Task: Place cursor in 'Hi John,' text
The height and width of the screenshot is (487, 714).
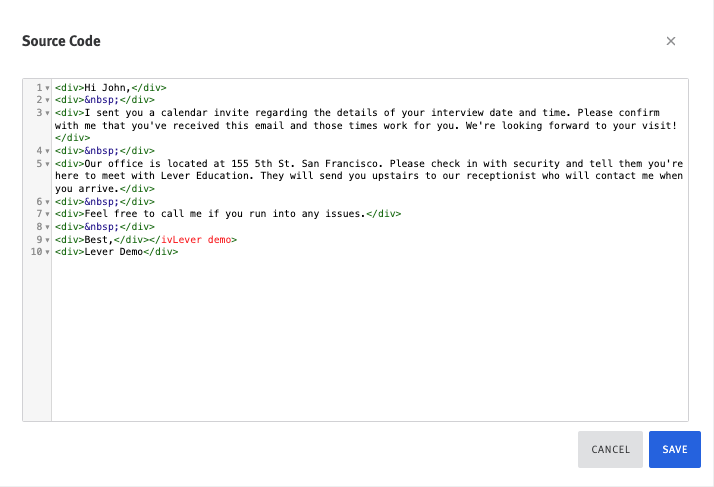Action: (x=107, y=87)
